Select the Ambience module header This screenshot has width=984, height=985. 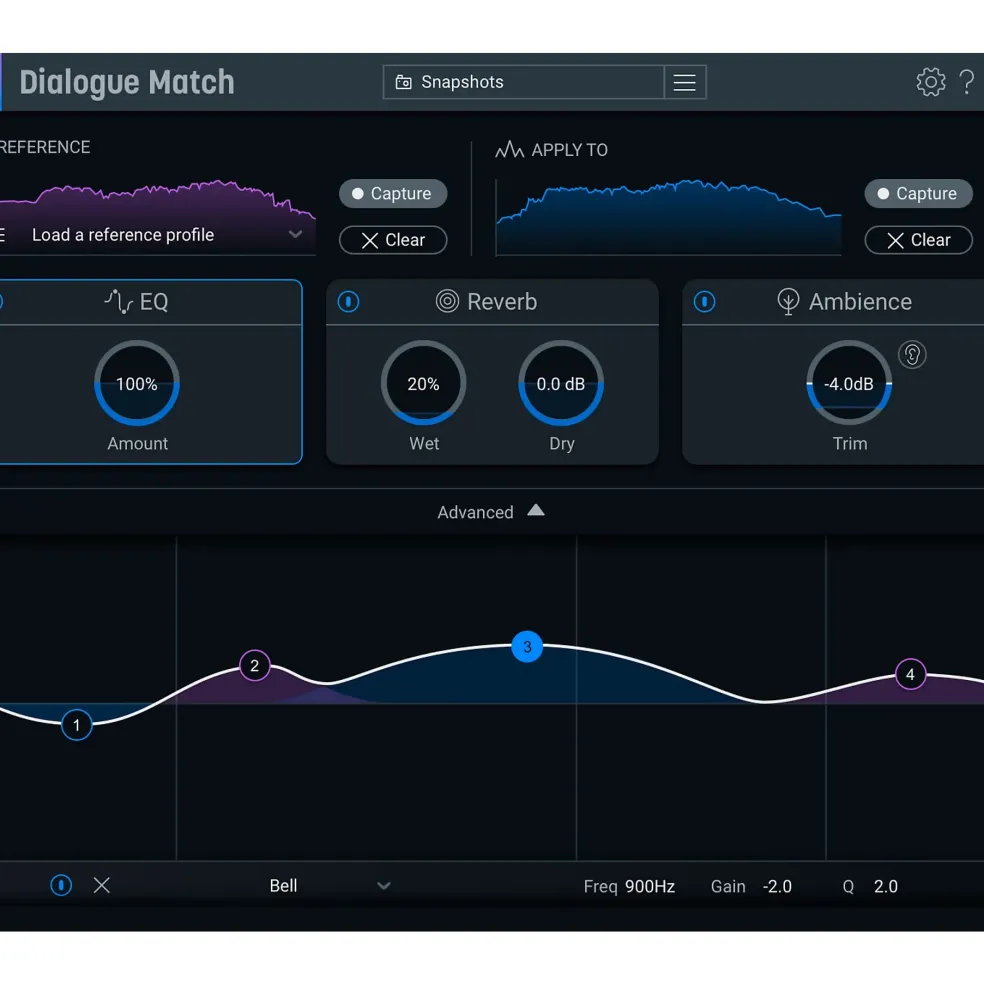tap(833, 302)
